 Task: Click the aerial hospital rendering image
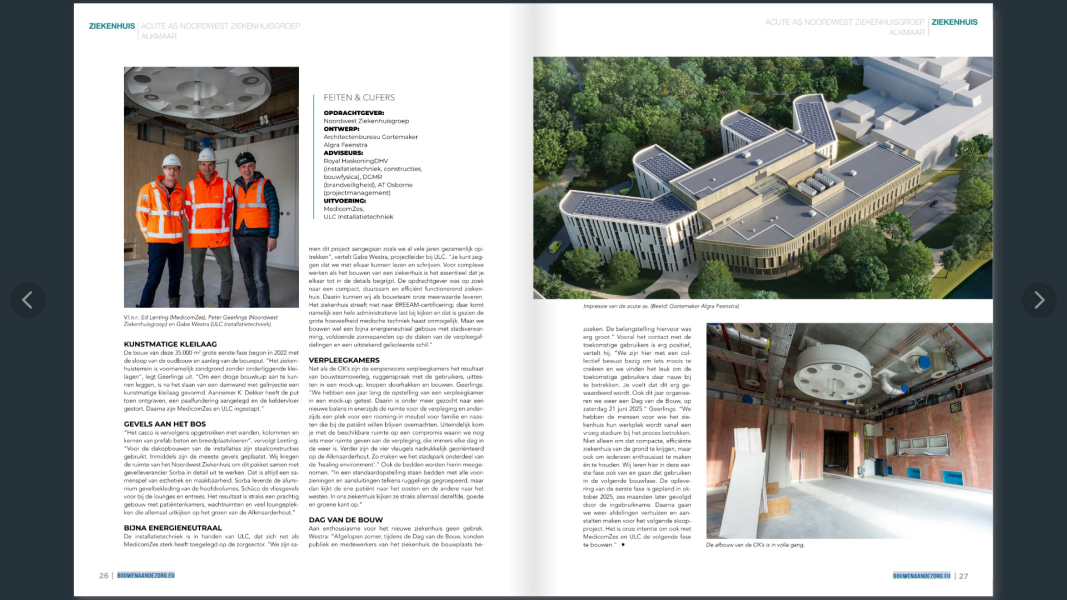(x=763, y=177)
